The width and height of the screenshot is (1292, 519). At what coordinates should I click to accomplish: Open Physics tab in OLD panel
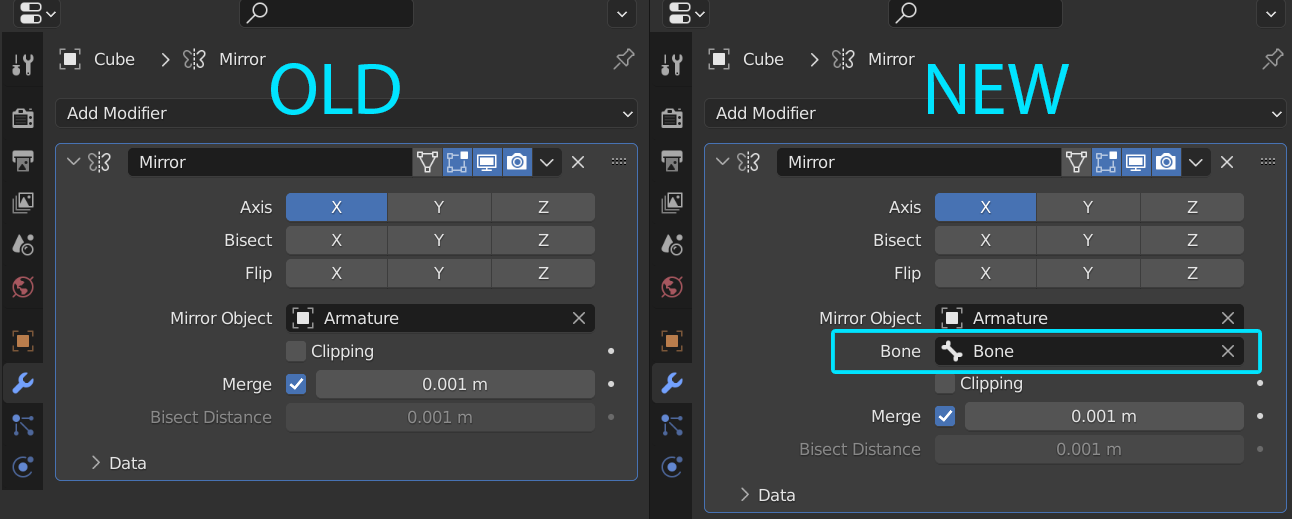[x=23, y=467]
